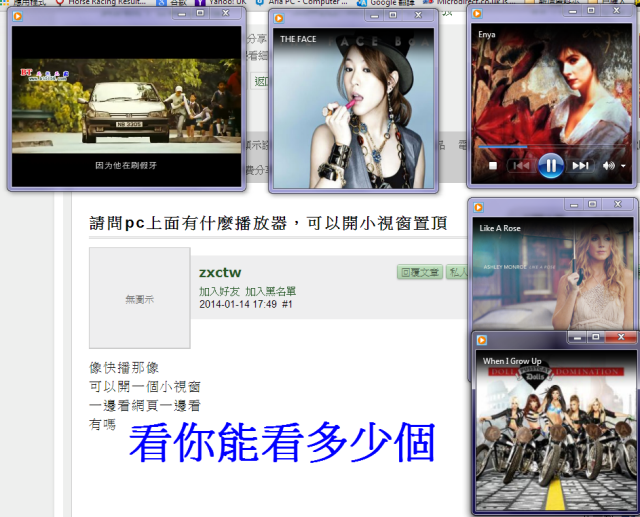Minimize the When I Grow Up player window
640x517 pixels.
point(577,337)
